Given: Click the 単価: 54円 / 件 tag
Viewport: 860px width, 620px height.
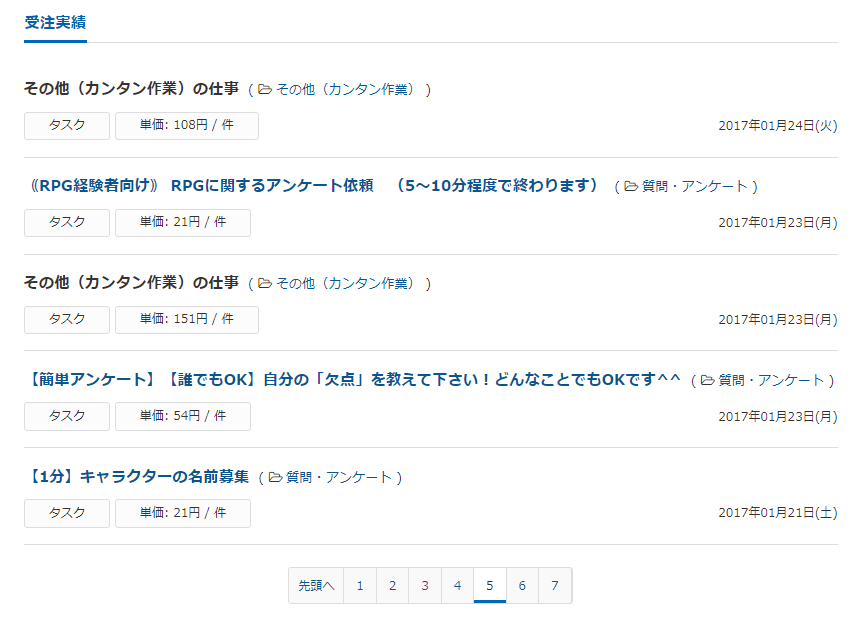Looking at the screenshot, I should [x=183, y=416].
